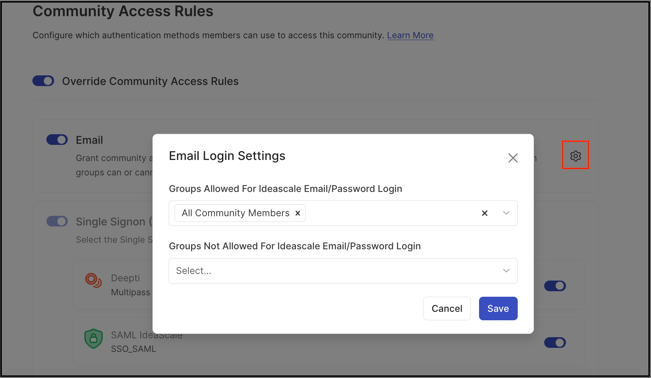
Task: Switch off the SAML IdeaScale toggle
Action: 555,342
